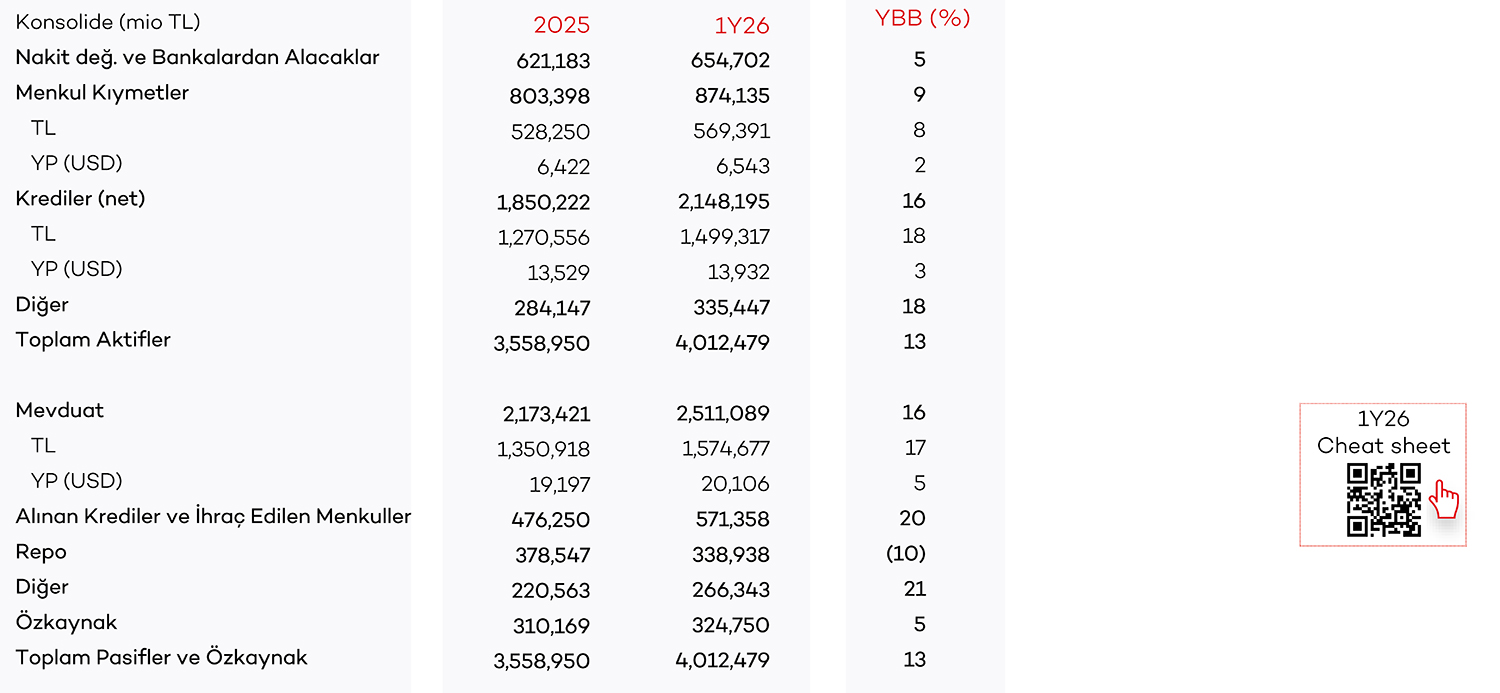Viewport: 1500px width, 693px height.
Task: Select the 1Y26 column header
Action: click(741, 25)
